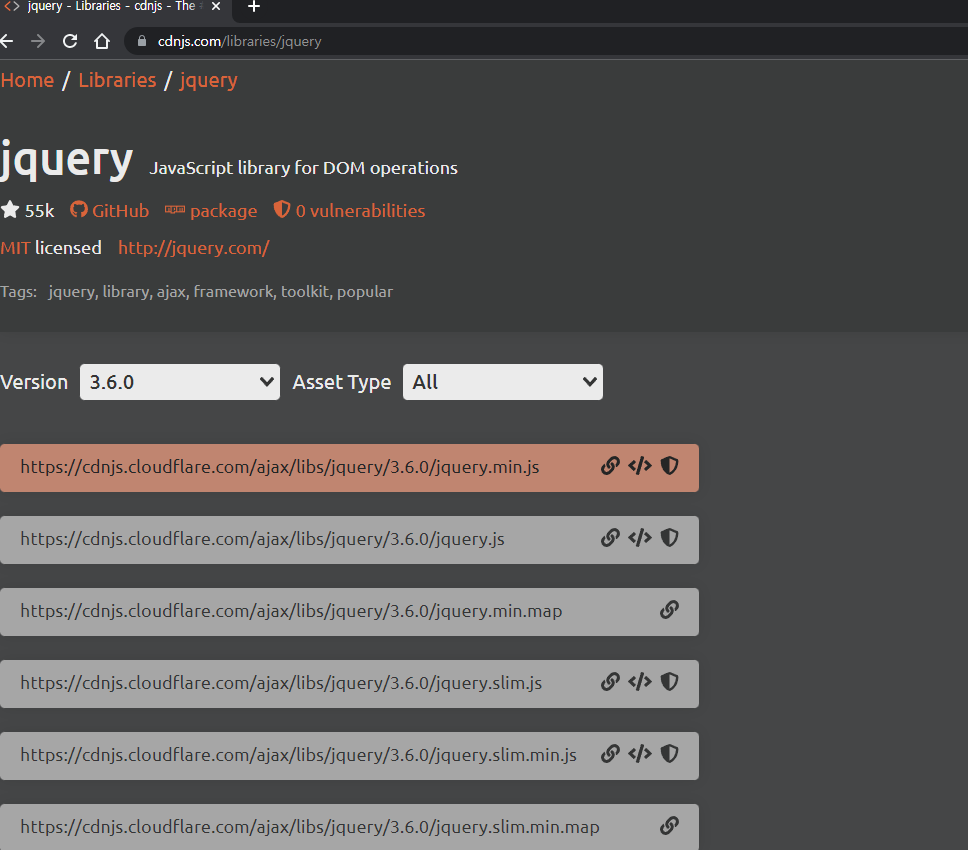Go to browser home icon

[102, 41]
